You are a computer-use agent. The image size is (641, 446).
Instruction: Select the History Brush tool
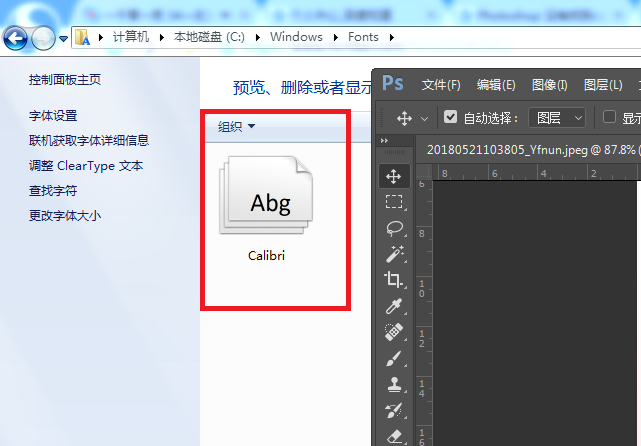[394, 410]
